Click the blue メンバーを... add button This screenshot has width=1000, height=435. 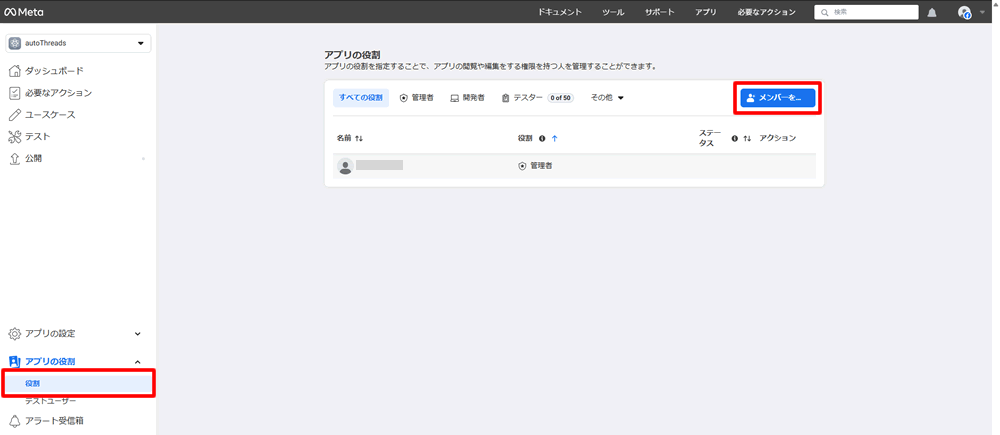(778, 98)
